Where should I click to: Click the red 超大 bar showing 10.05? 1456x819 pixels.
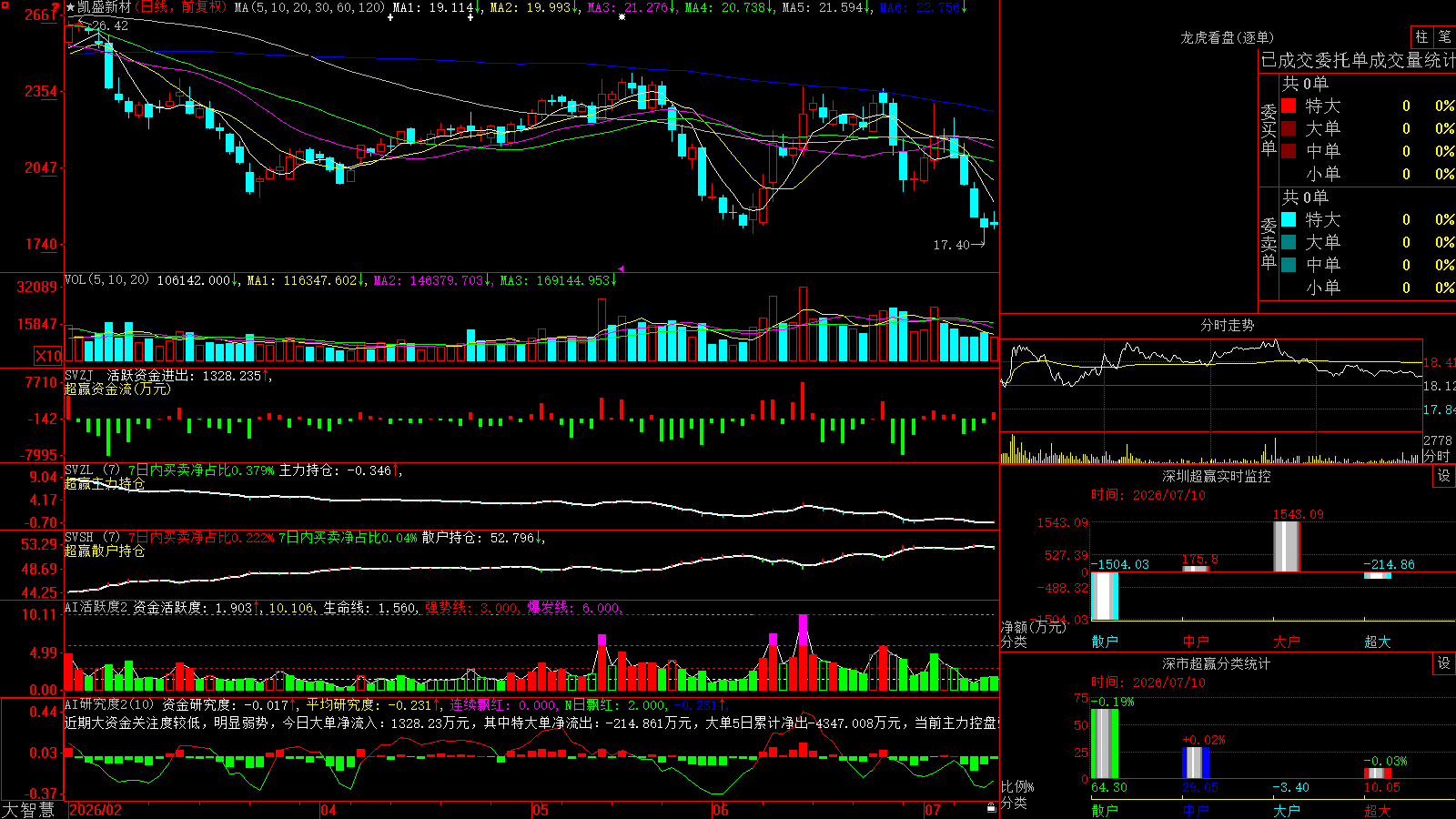coord(1377,773)
